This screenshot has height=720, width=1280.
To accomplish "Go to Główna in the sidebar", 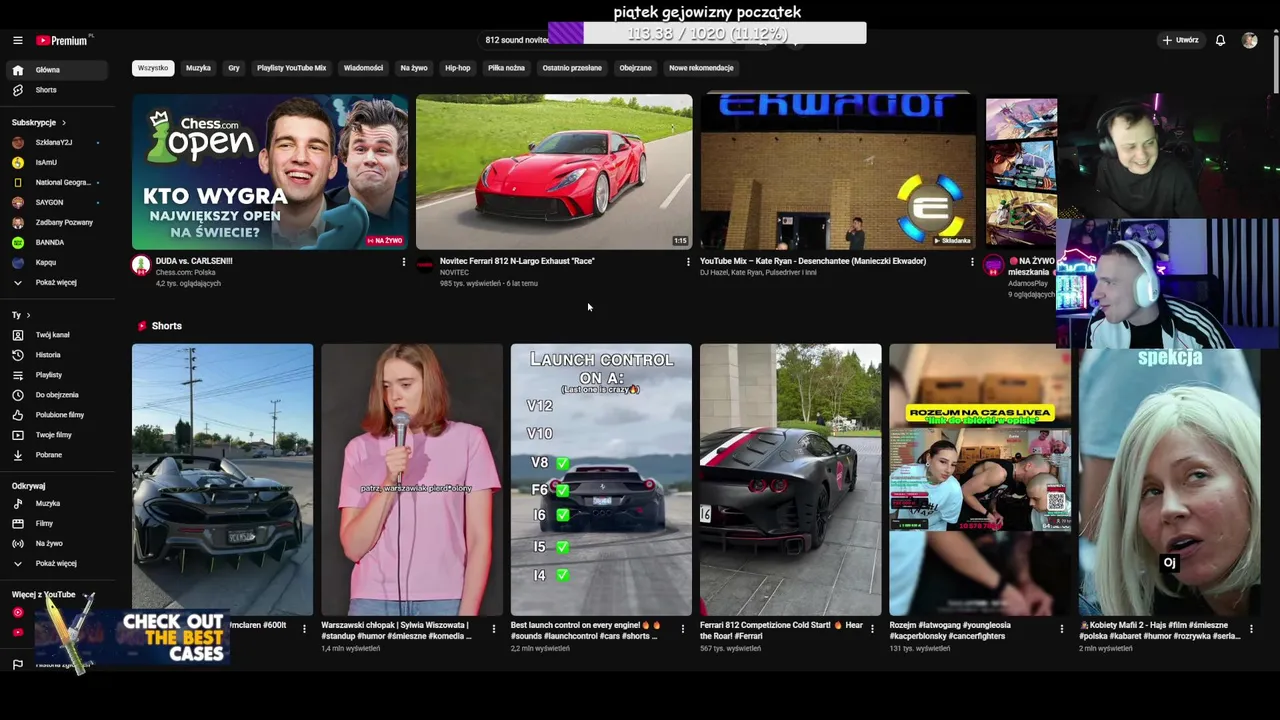I will coord(55,70).
